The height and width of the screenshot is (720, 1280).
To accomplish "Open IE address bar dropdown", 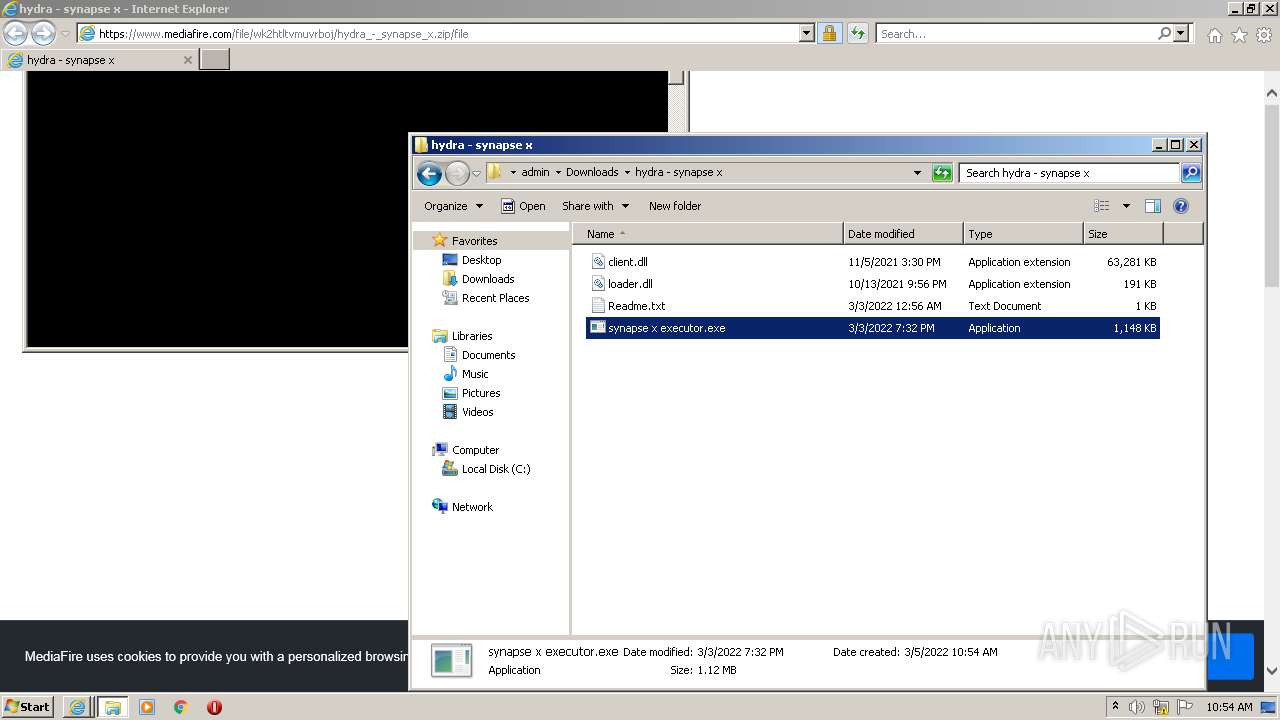I will [807, 34].
